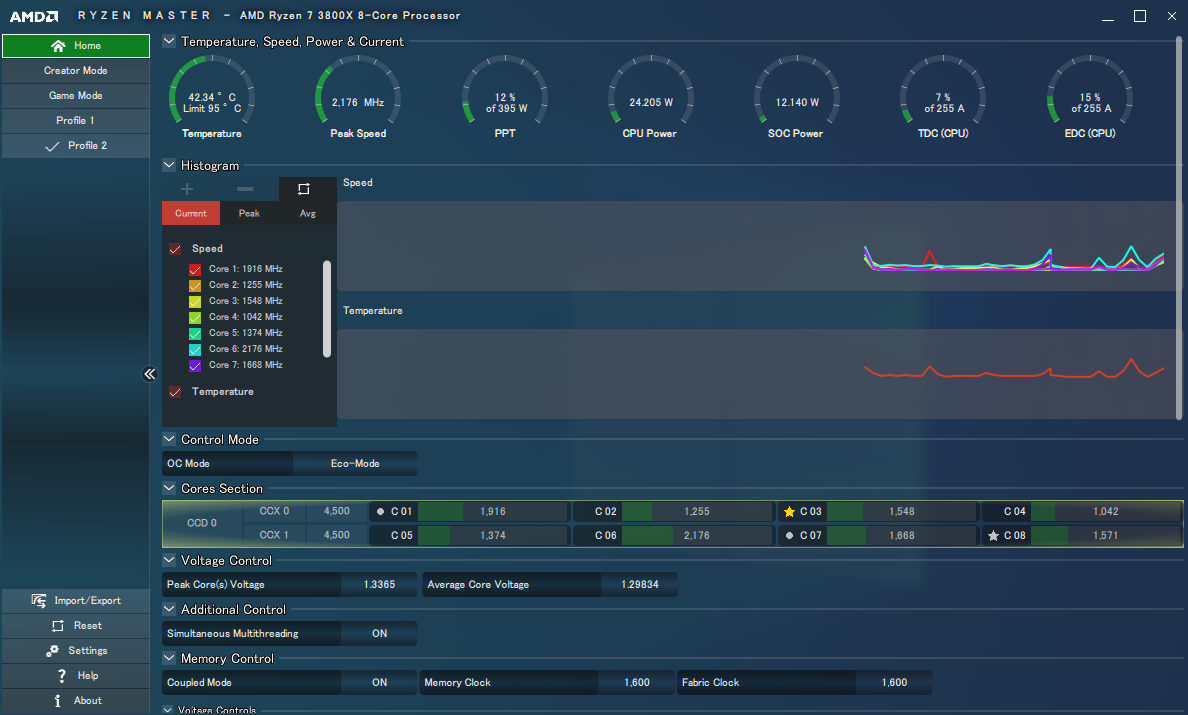Click the dot marker on core C 07
This screenshot has height=715, width=1188.
pos(789,535)
